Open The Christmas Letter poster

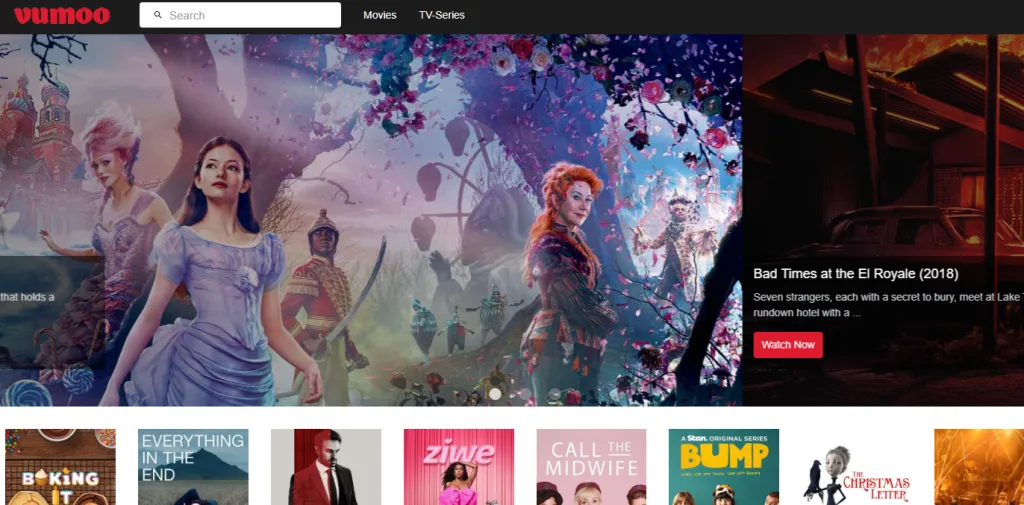856,467
